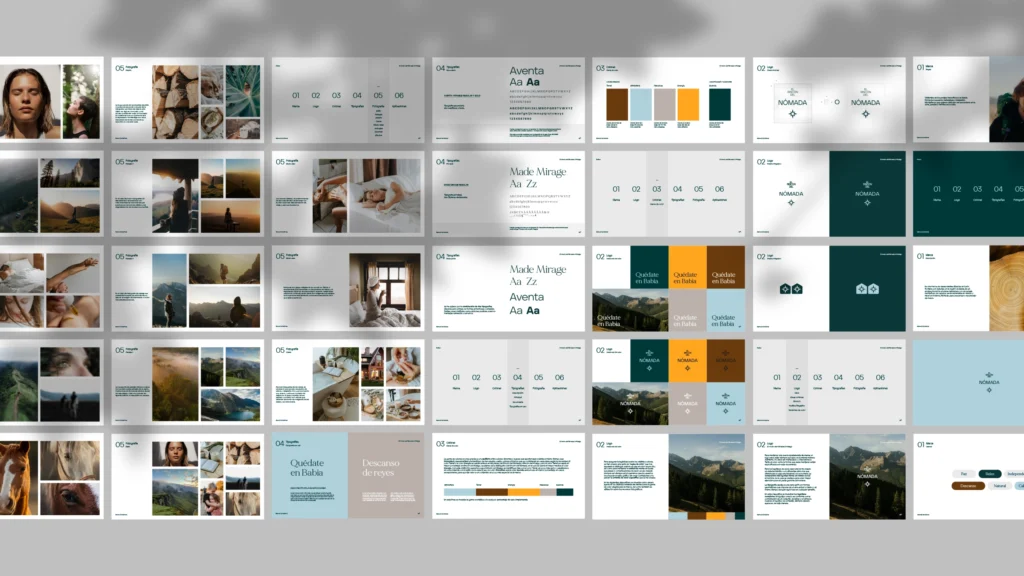
Task: Pick the dark green palette swatch
Action: [x=720, y=104]
